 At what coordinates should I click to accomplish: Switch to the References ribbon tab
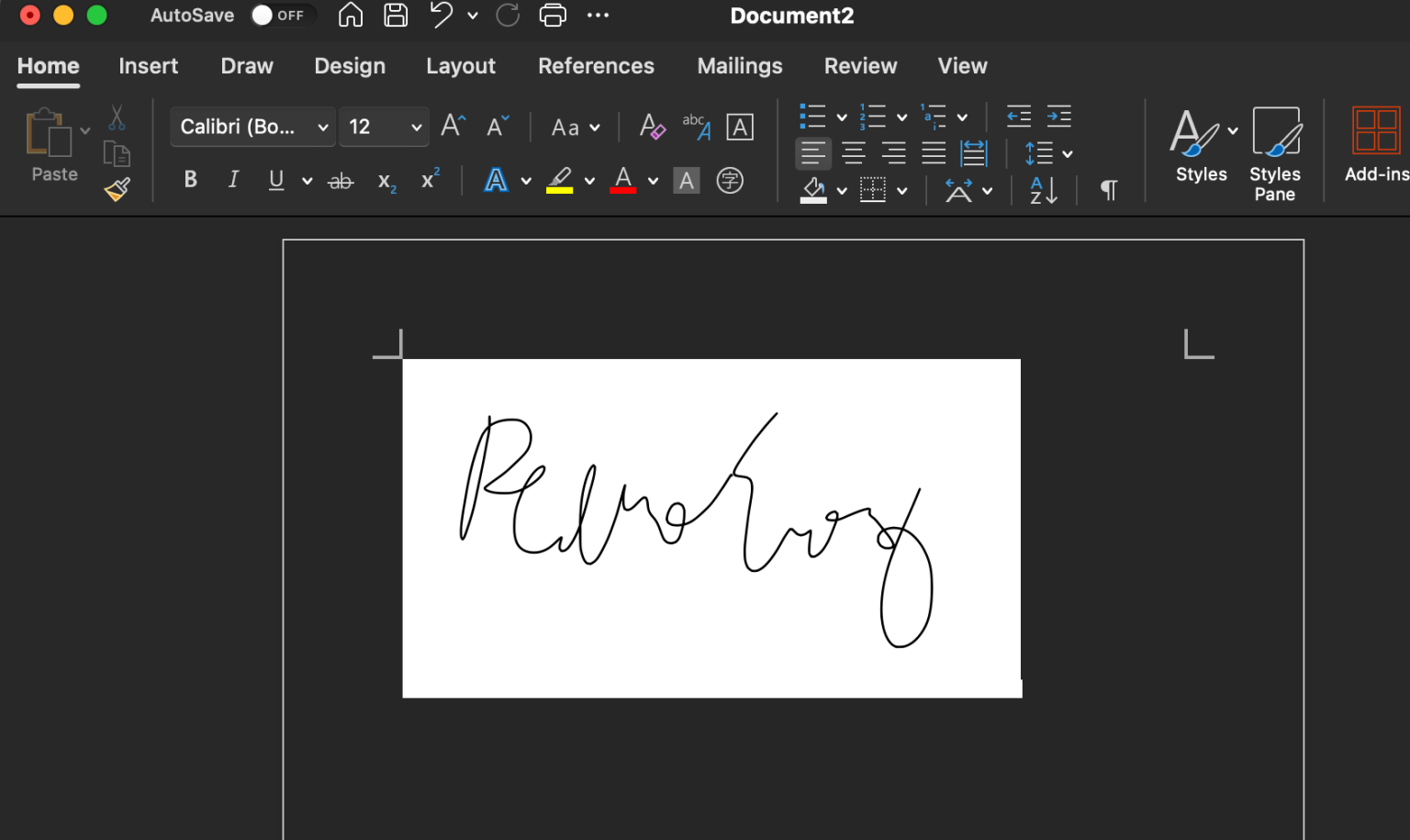pos(596,66)
